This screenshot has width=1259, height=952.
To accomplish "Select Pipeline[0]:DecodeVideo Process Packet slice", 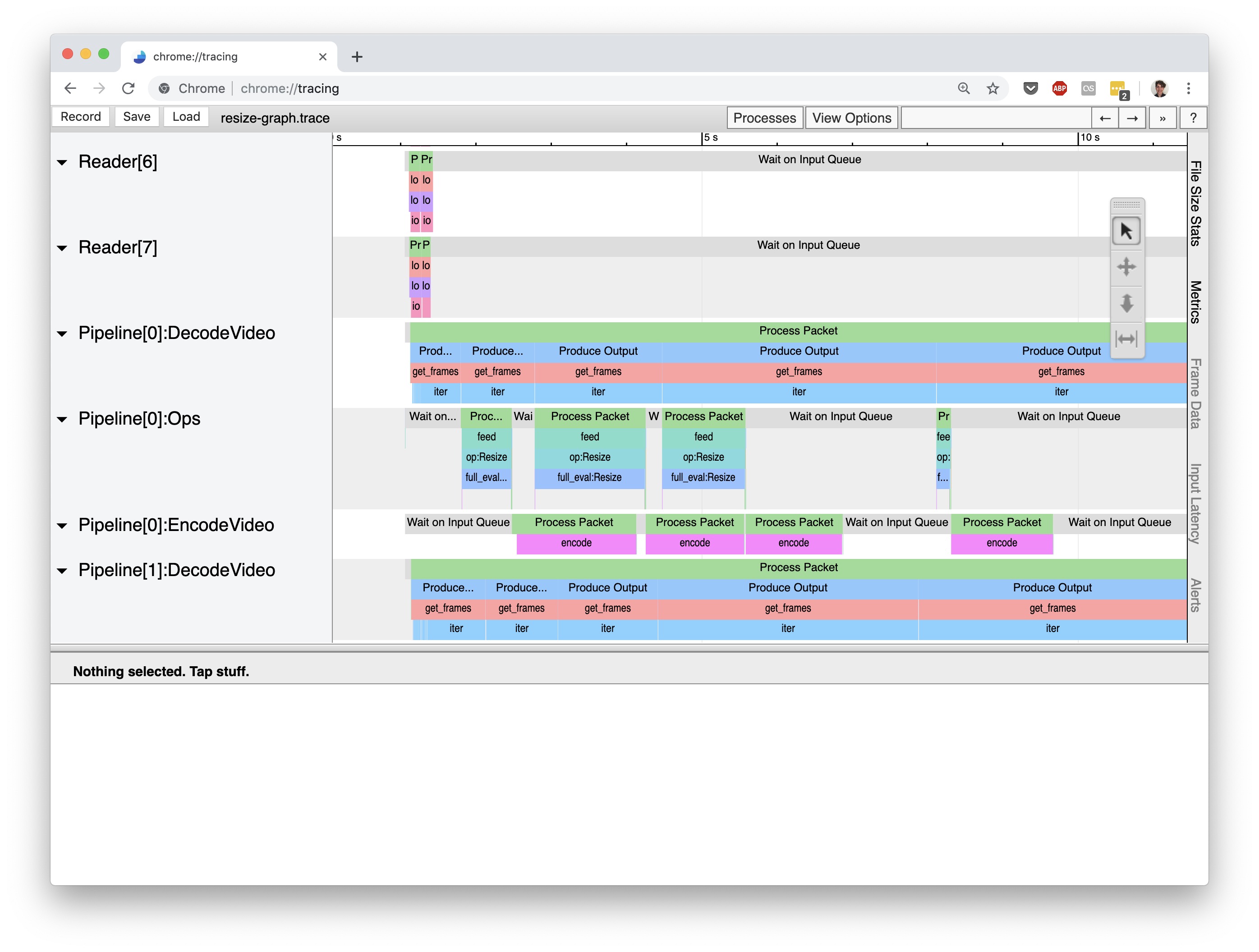I will click(798, 331).
